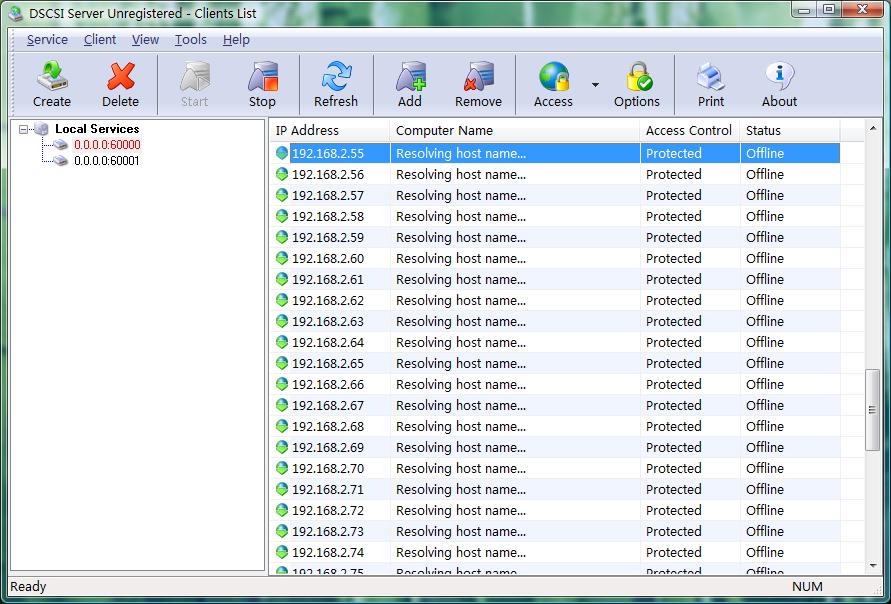Viewport: 891px width, 604px height.
Task: Click globe icon of 192.168.2.68
Action: pyautogui.click(x=282, y=426)
